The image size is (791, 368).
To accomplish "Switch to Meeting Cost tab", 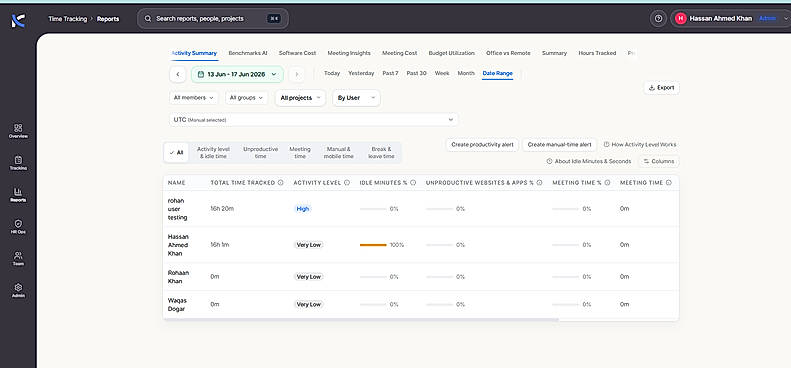I will point(400,53).
